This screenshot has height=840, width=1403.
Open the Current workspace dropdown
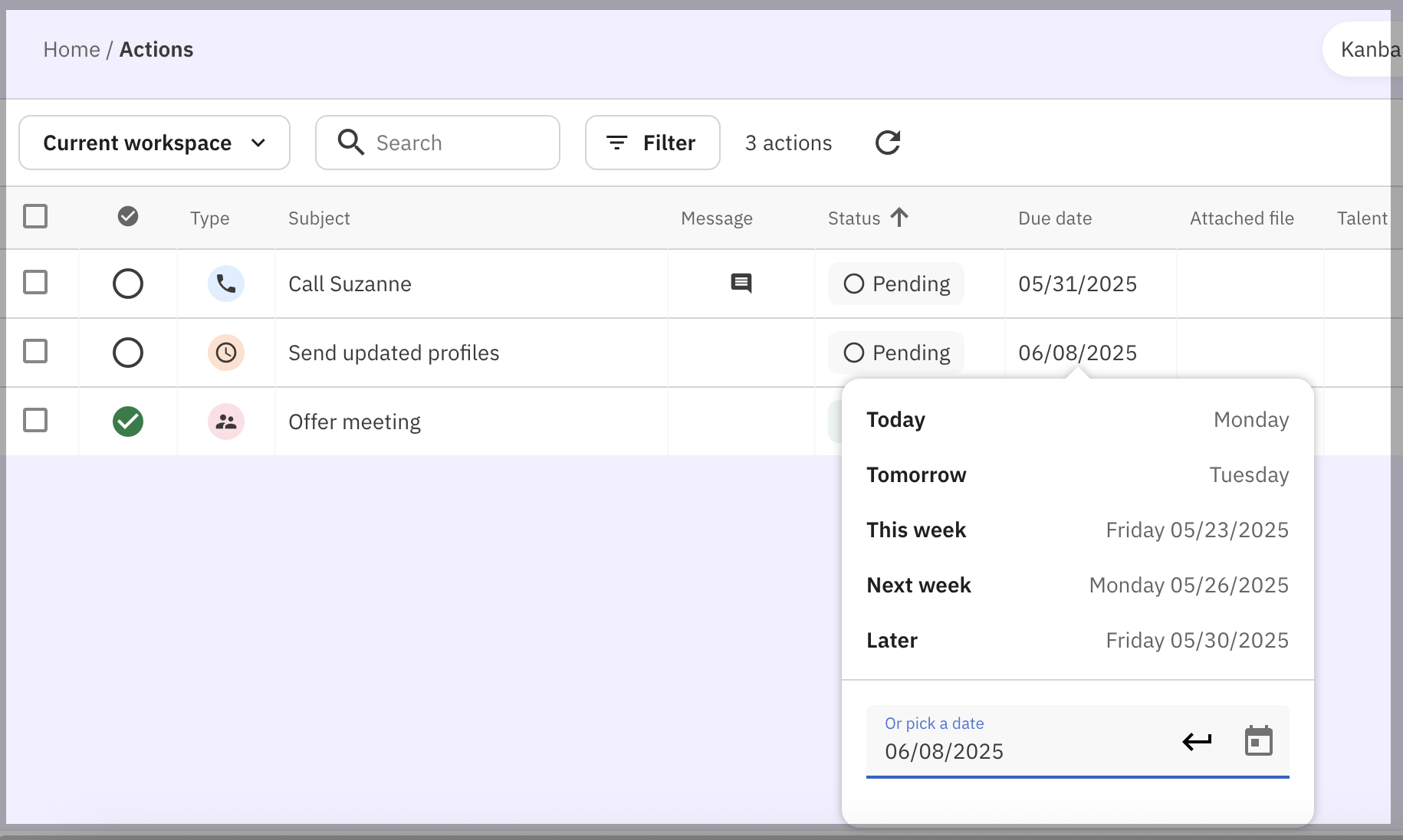point(154,143)
